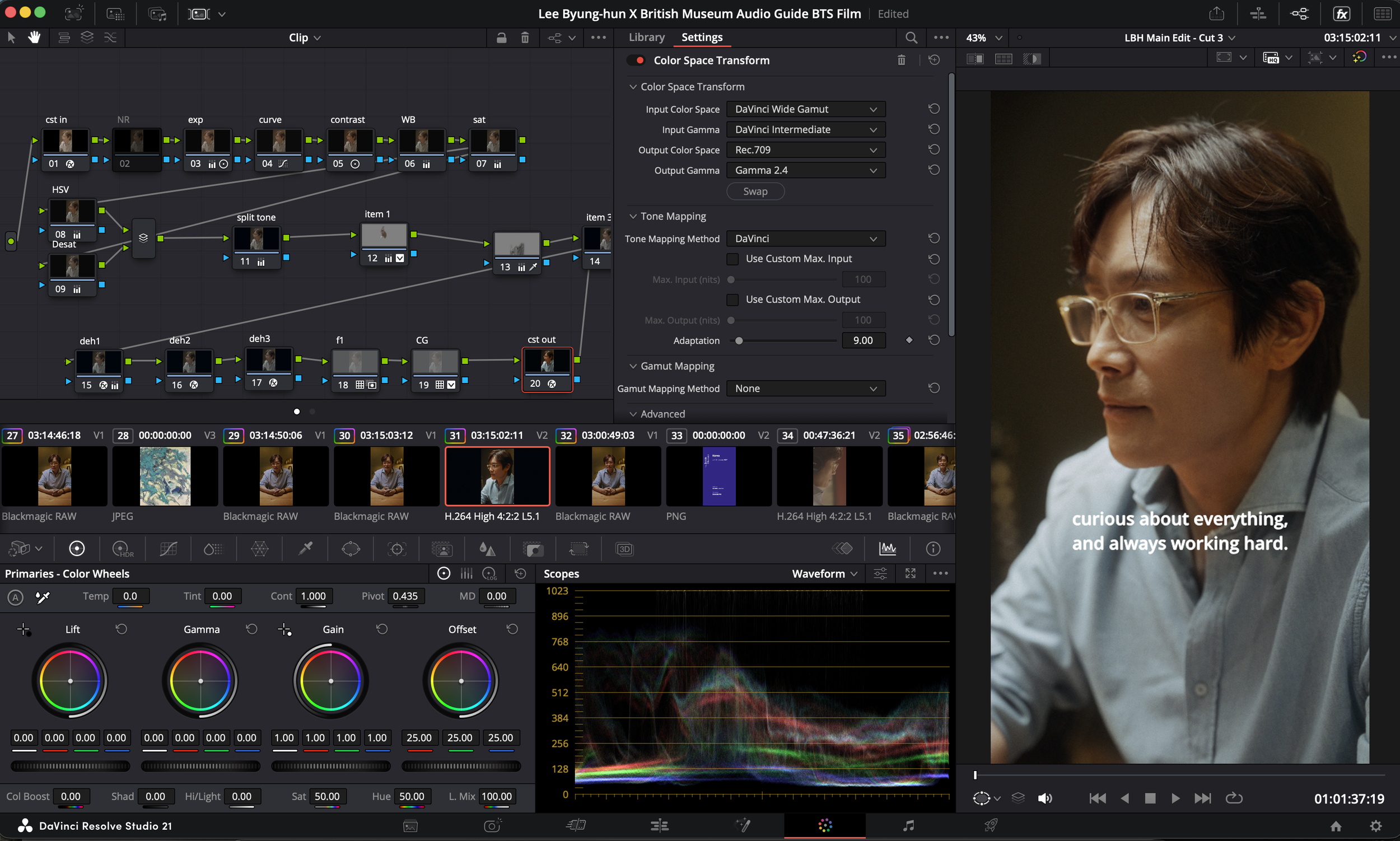1400x841 pixels.
Task: Switch to the Fairlight audio page
Action: pyautogui.click(x=908, y=826)
